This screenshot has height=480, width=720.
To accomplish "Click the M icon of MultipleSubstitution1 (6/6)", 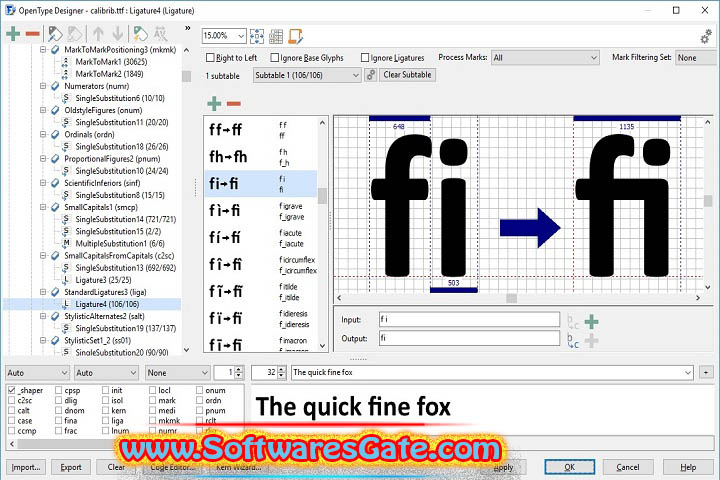I will coord(66,243).
